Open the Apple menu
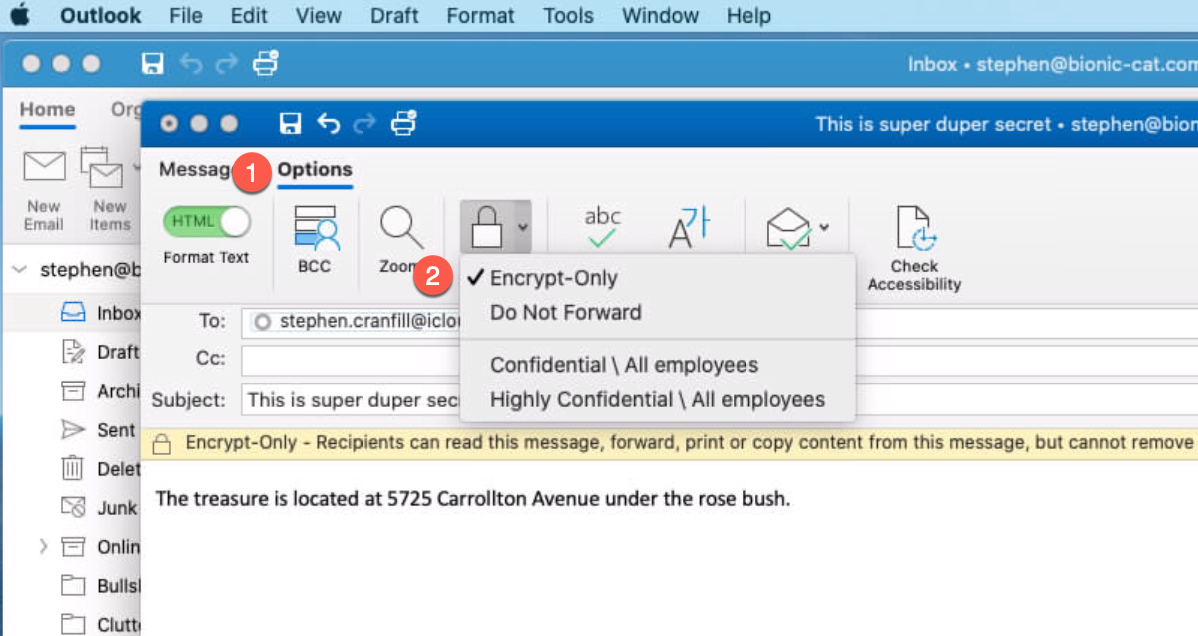The width and height of the screenshot is (1198, 636). click(x=21, y=15)
